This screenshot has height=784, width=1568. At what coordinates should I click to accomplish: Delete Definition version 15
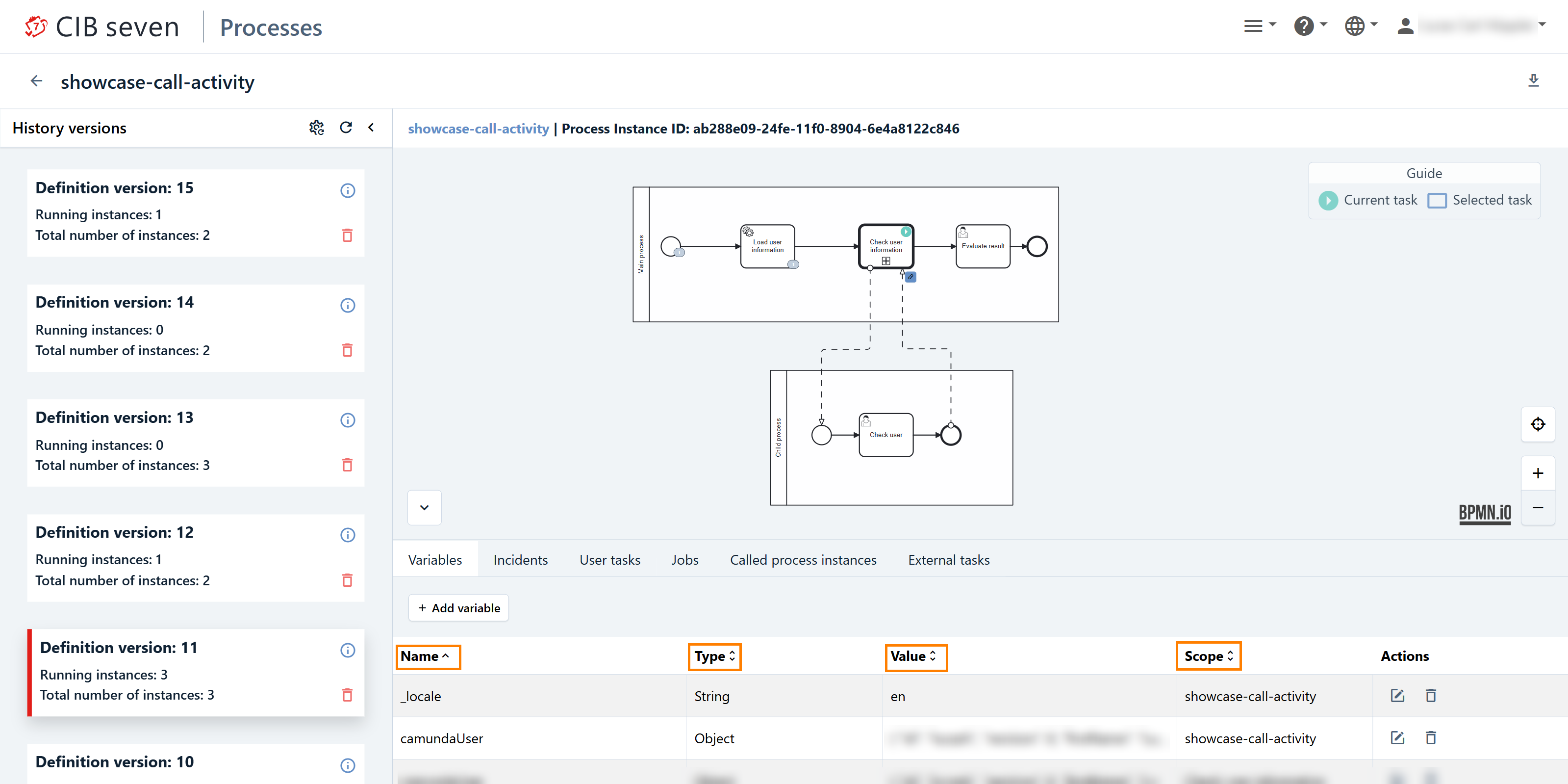coord(347,236)
